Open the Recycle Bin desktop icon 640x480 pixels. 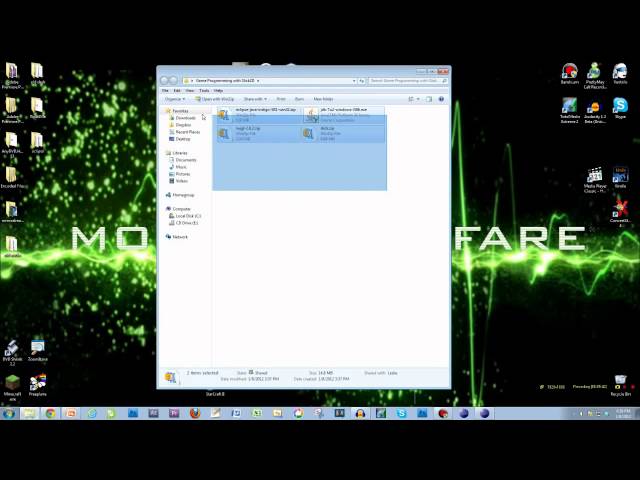coord(620,386)
